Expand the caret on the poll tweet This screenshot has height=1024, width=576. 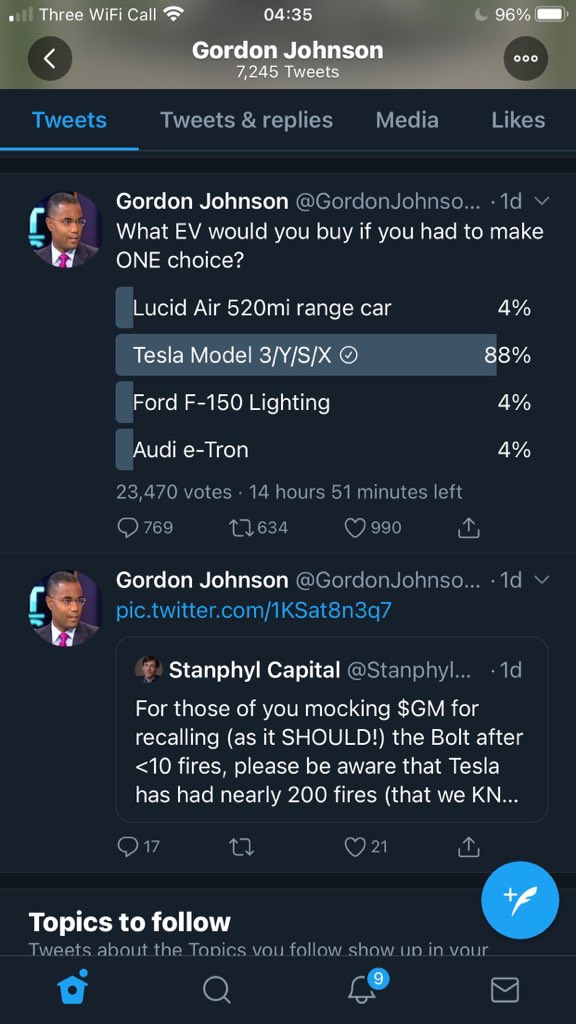[541, 201]
